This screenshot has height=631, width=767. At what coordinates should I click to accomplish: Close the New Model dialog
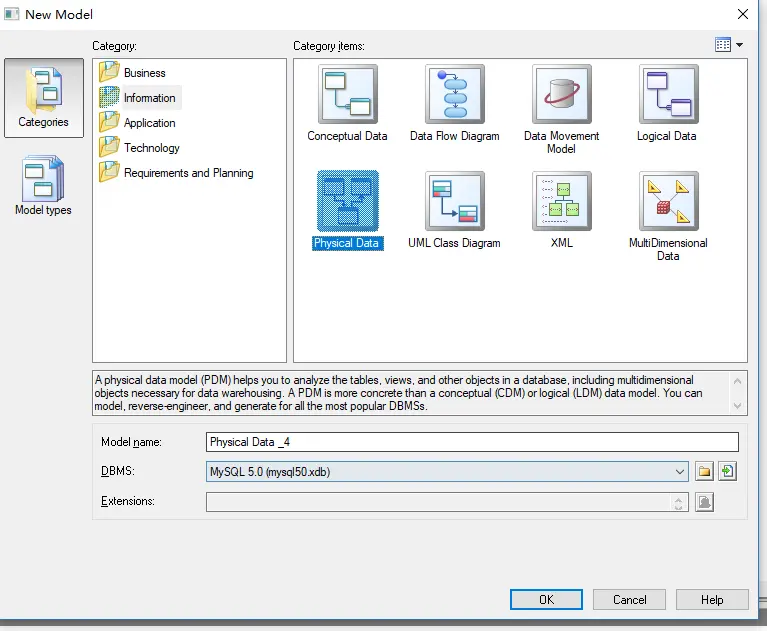coord(743,14)
